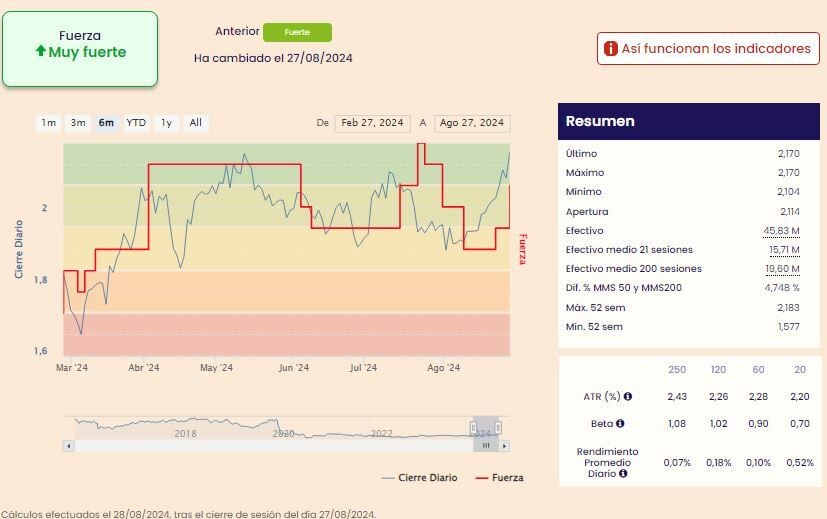Click the navigator right range handle
The height and width of the screenshot is (519, 827).
click(x=498, y=427)
